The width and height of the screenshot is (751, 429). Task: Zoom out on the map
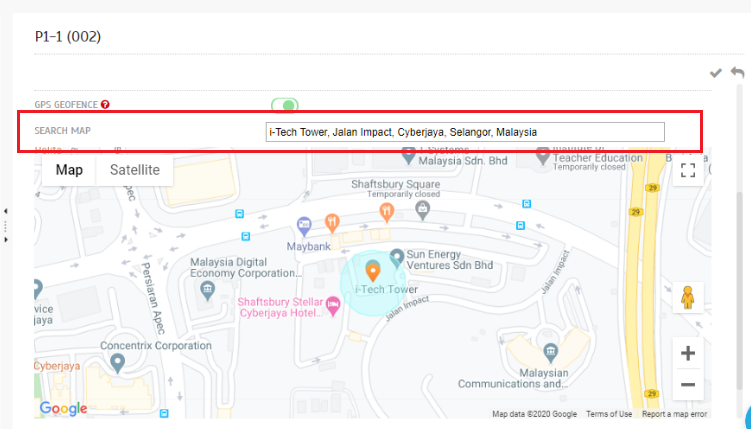point(688,384)
